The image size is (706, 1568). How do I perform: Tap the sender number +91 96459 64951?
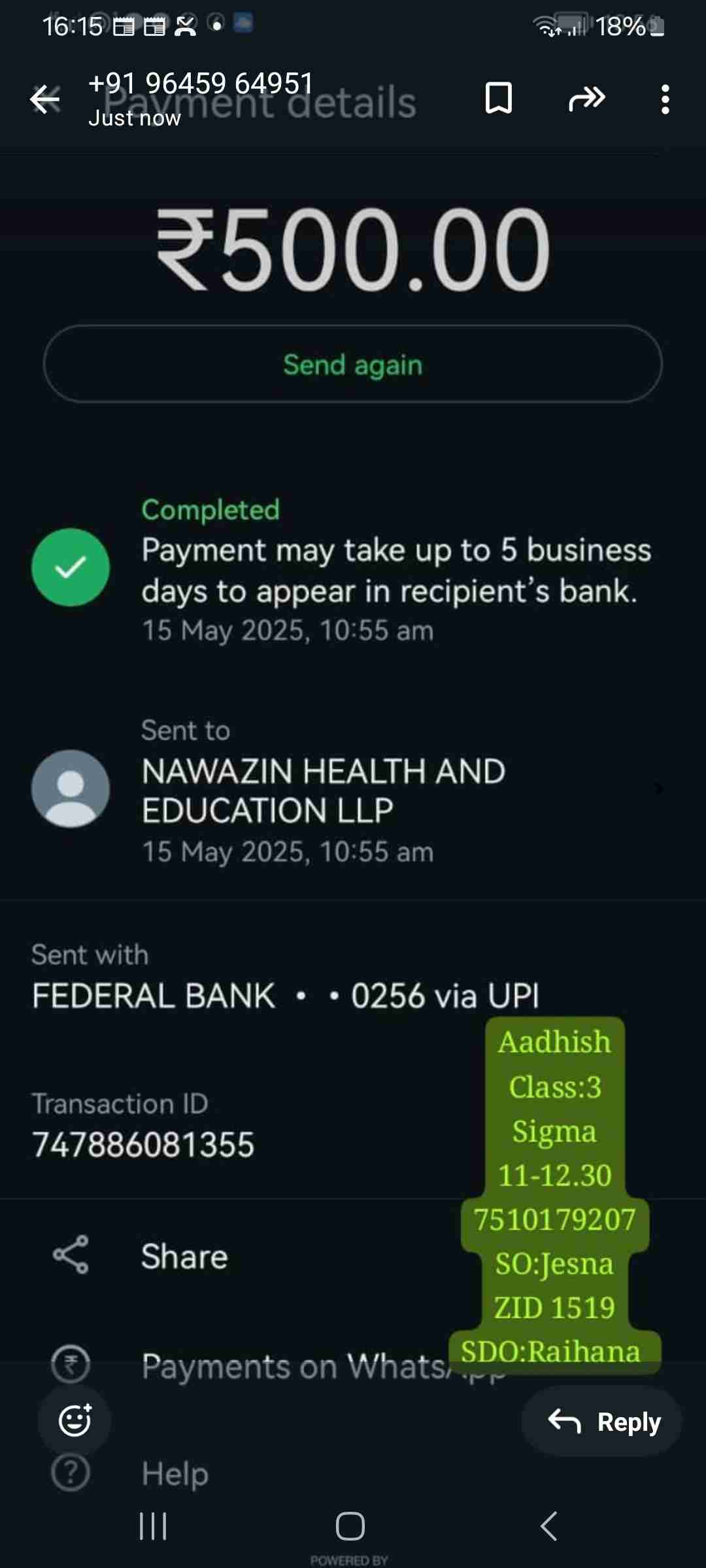[x=201, y=83]
